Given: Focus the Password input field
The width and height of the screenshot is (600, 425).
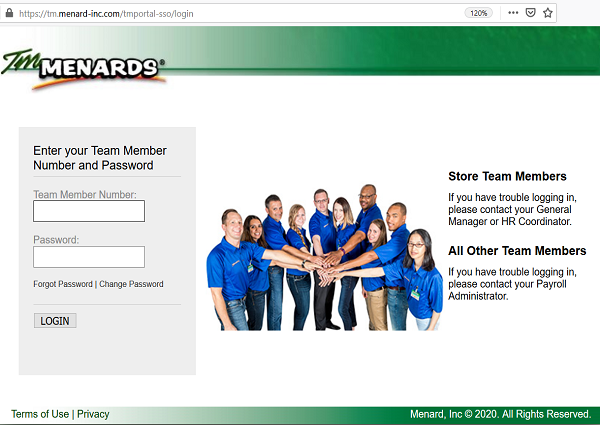Looking at the screenshot, I should (89, 257).
